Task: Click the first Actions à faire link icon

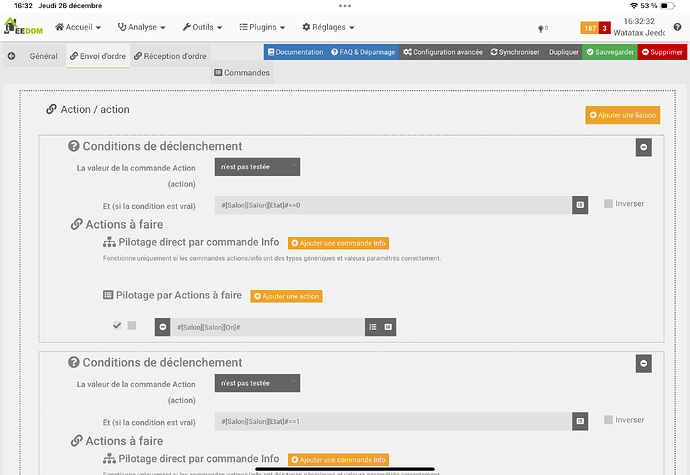Action: 77,225
